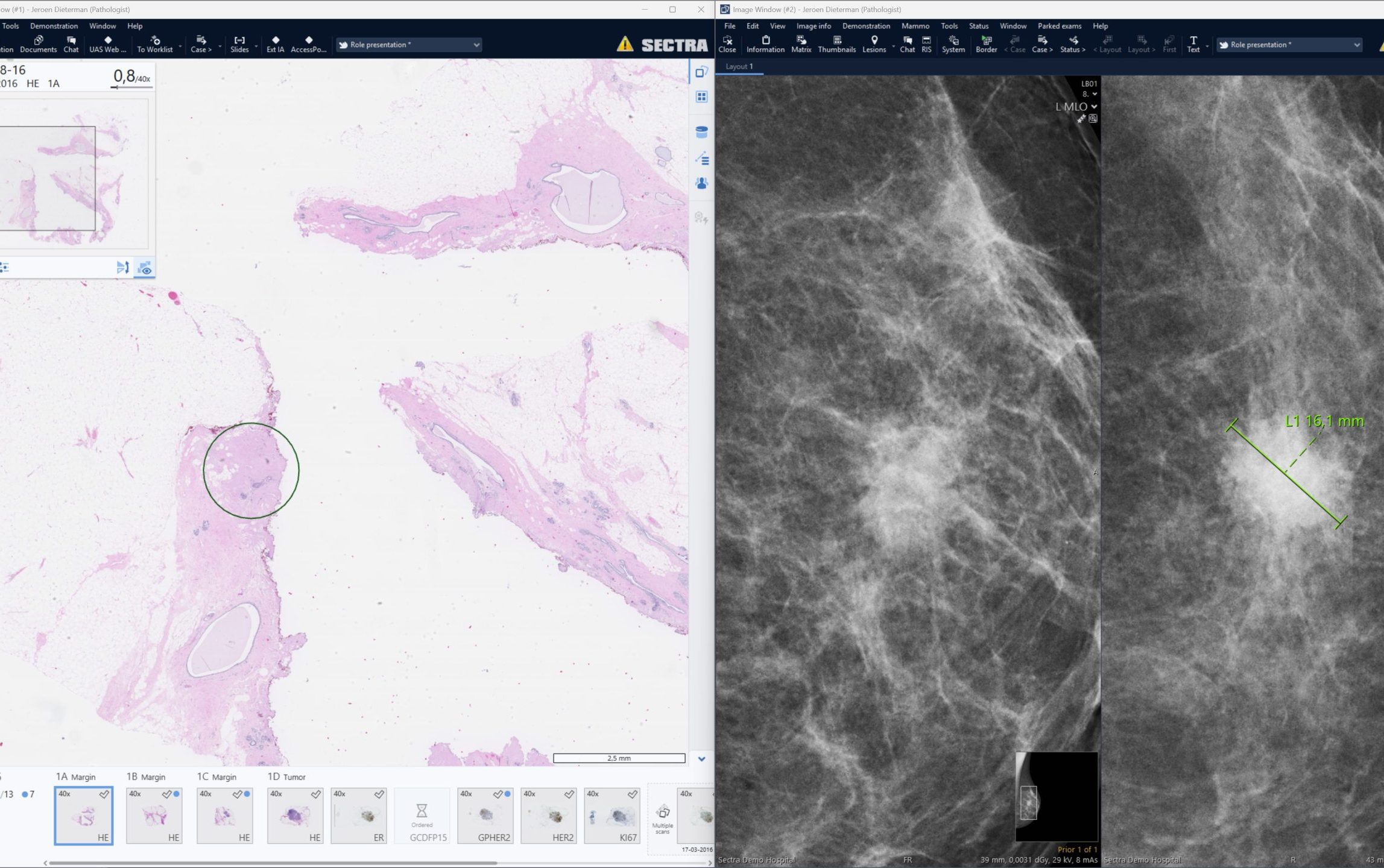Go to next case in Image Window
The width and height of the screenshot is (1384, 868).
(1042, 44)
